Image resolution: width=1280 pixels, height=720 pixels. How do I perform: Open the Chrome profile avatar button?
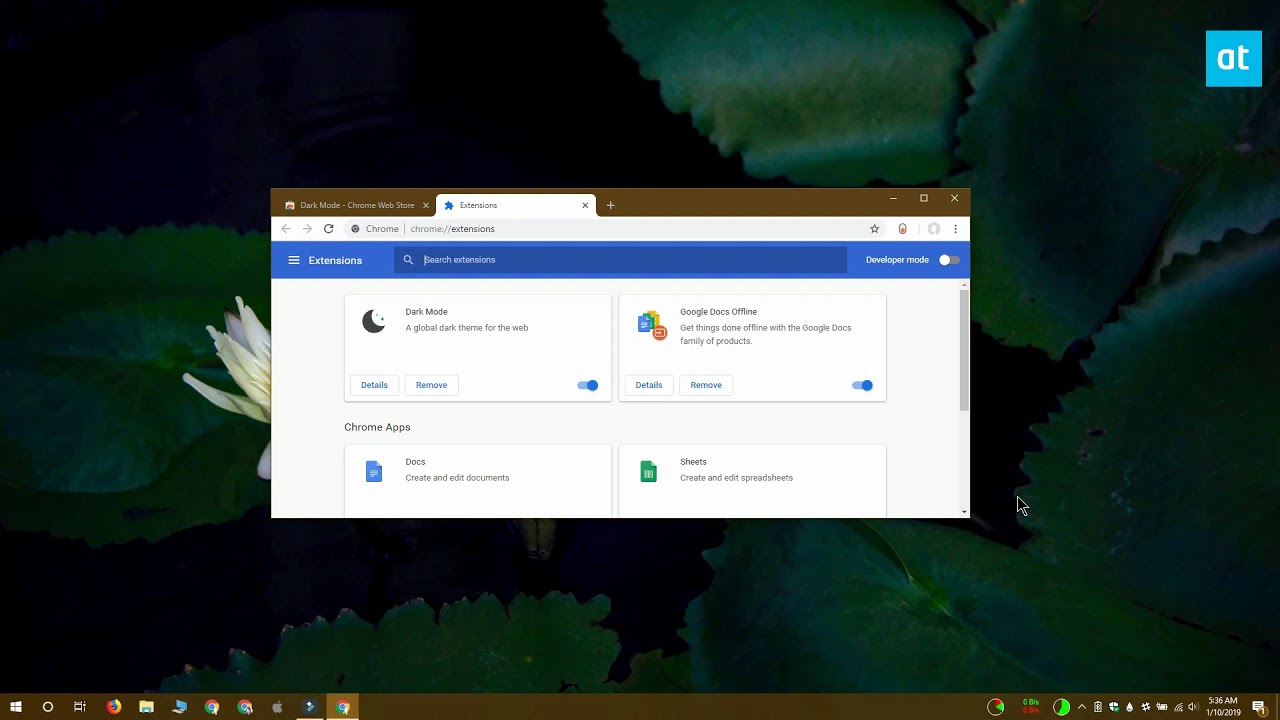tap(934, 229)
